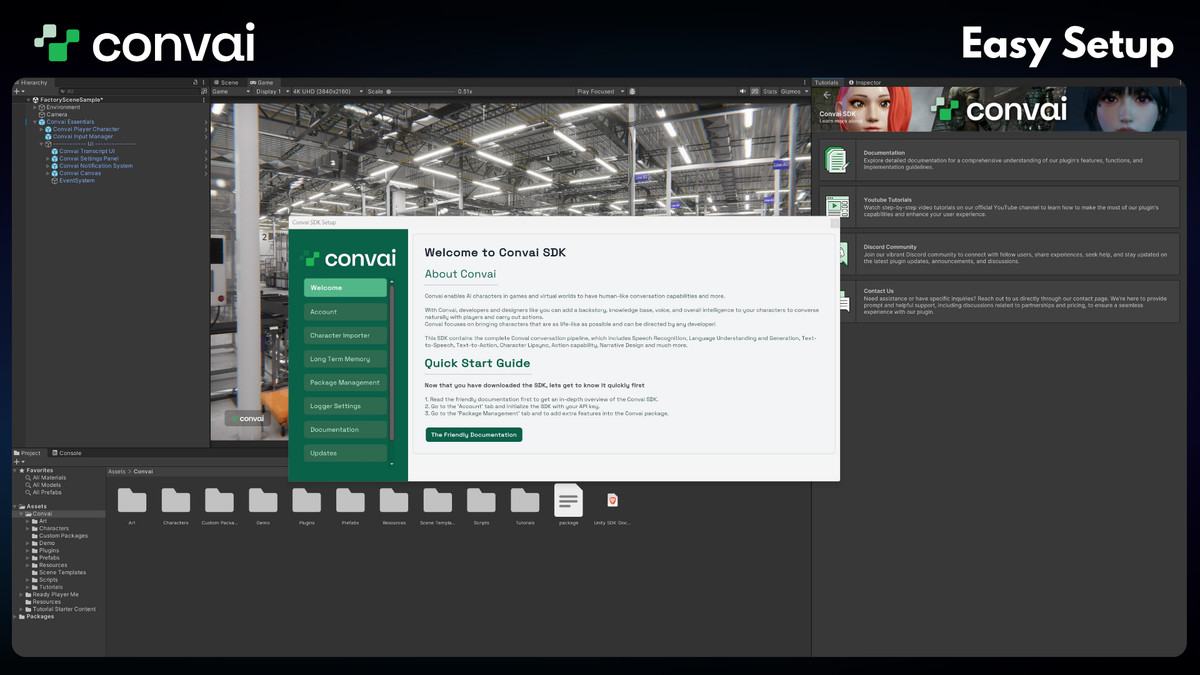Image resolution: width=1200 pixels, height=675 pixels.
Task: Expand Convai Notification System in the Hierarchy
Action: (48, 166)
